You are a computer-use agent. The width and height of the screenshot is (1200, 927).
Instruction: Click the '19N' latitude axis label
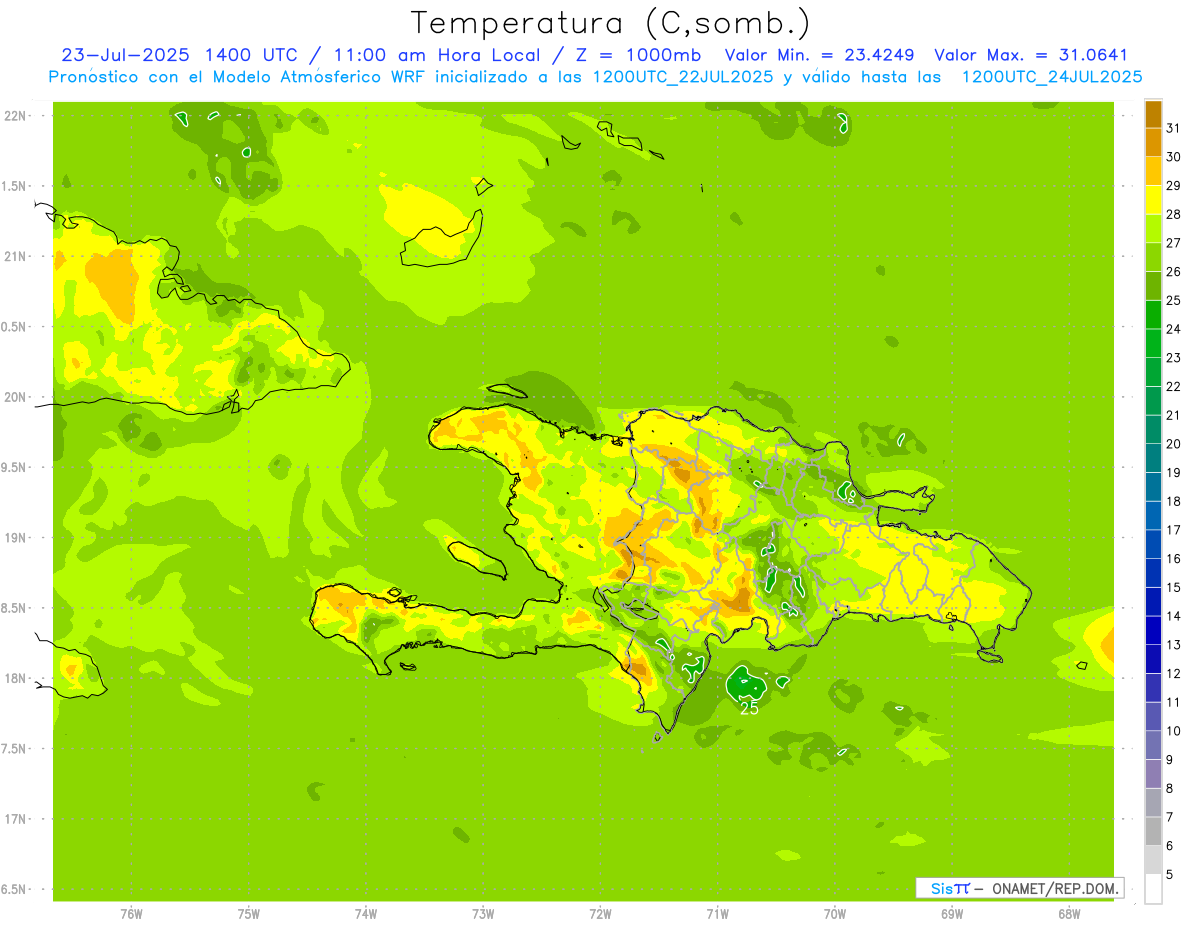15,538
